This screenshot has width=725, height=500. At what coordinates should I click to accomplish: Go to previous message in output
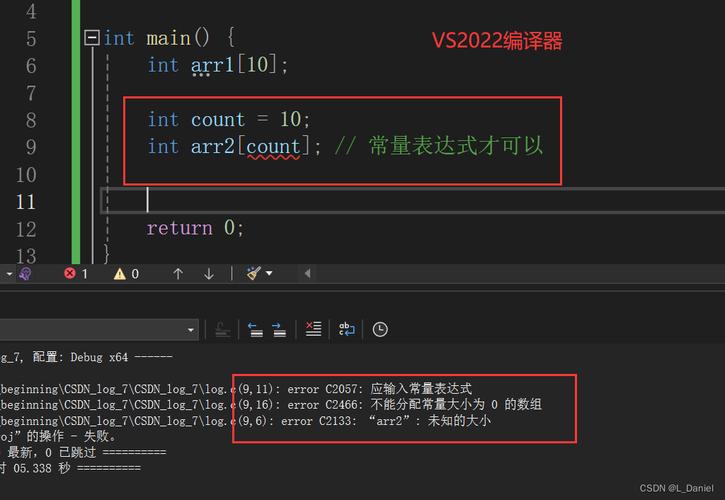click(x=255, y=330)
